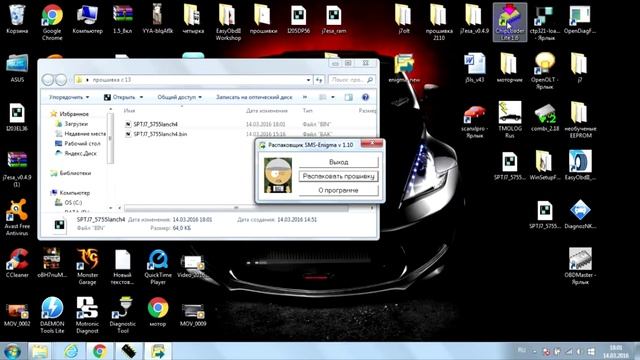
Task: Select the Diagnostic Tool desktop icon
Action: coord(122,315)
